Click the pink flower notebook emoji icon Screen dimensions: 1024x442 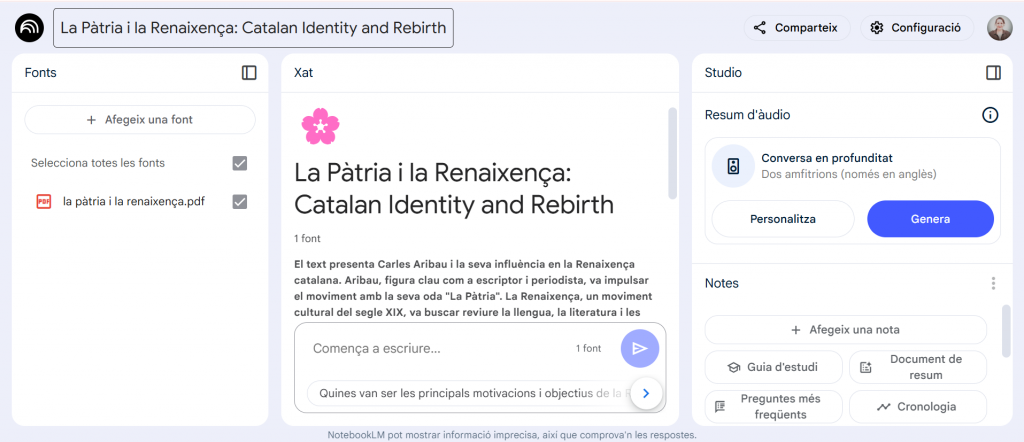[321, 127]
